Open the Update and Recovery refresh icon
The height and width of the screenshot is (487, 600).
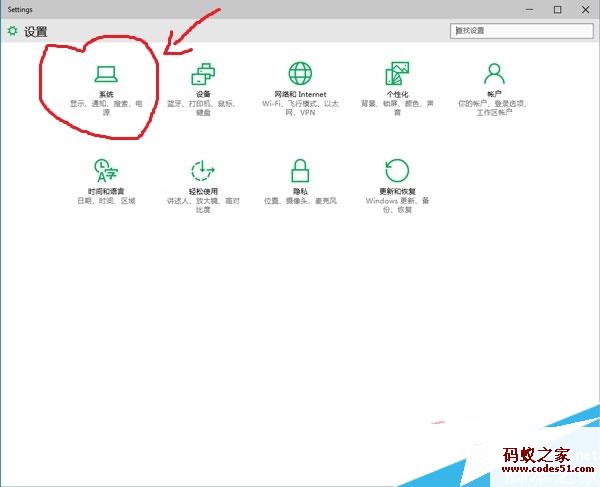pos(397,170)
